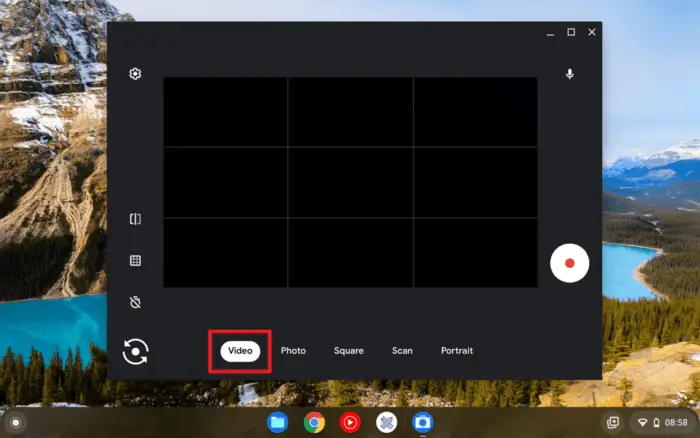Open the status area showing 08:58
Viewport: 700px width, 438px height.
663,422
